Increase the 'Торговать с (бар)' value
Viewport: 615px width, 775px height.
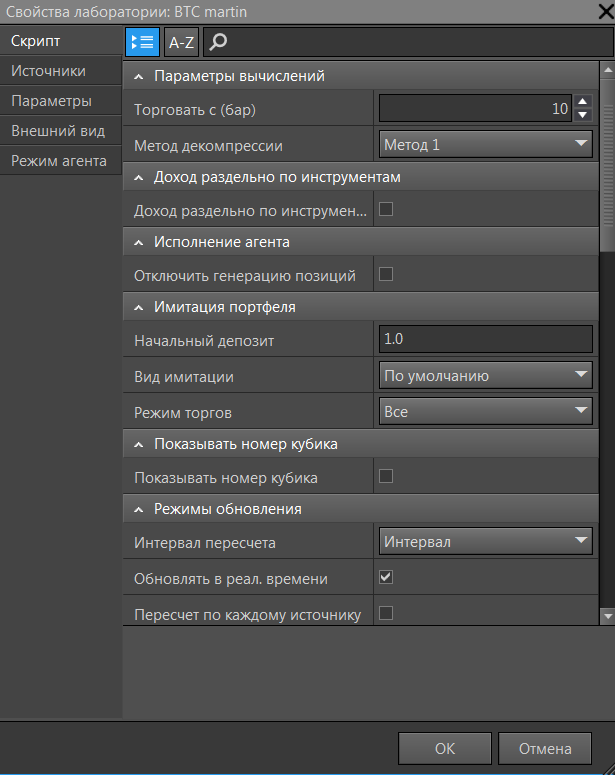click(x=584, y=101)
